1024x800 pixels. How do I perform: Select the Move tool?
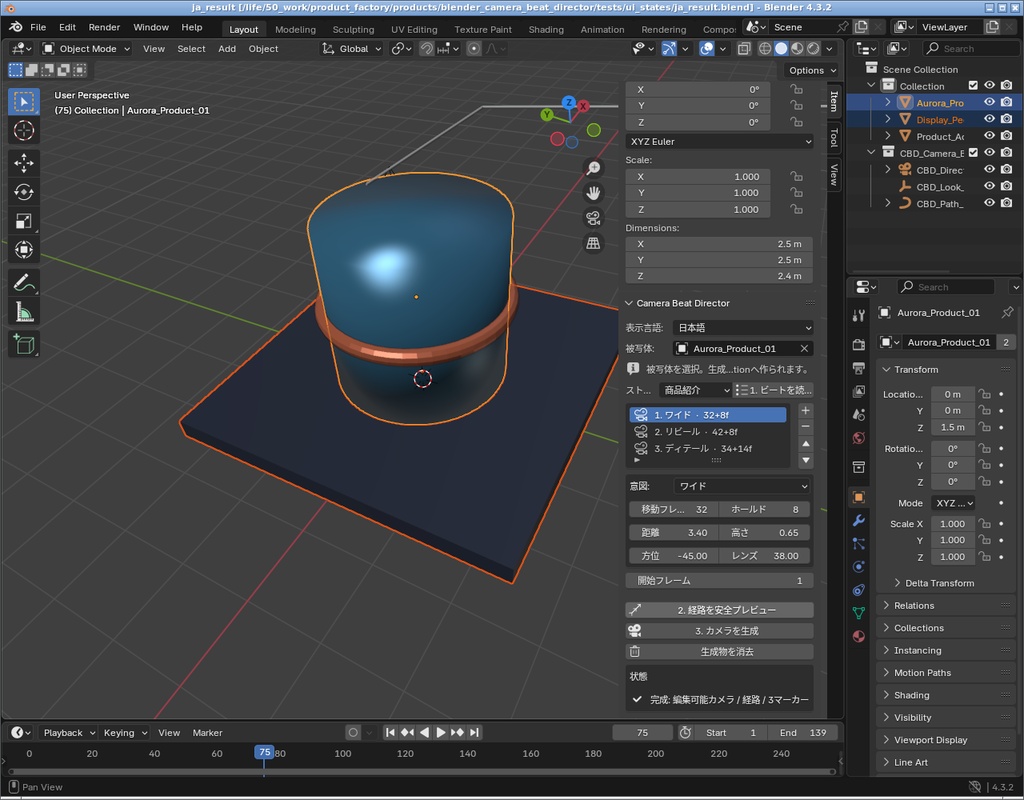coord(24,163)
